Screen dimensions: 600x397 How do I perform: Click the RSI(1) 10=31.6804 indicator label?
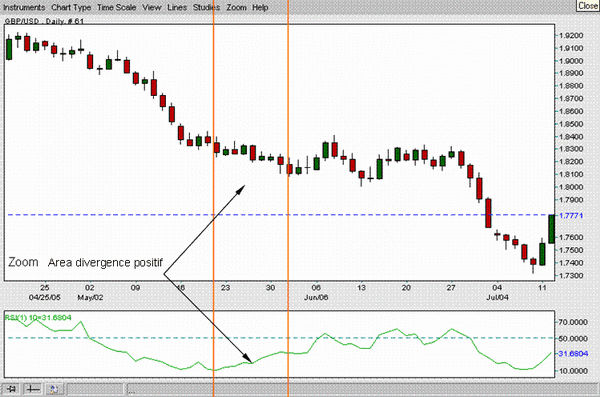click(38, 317)
